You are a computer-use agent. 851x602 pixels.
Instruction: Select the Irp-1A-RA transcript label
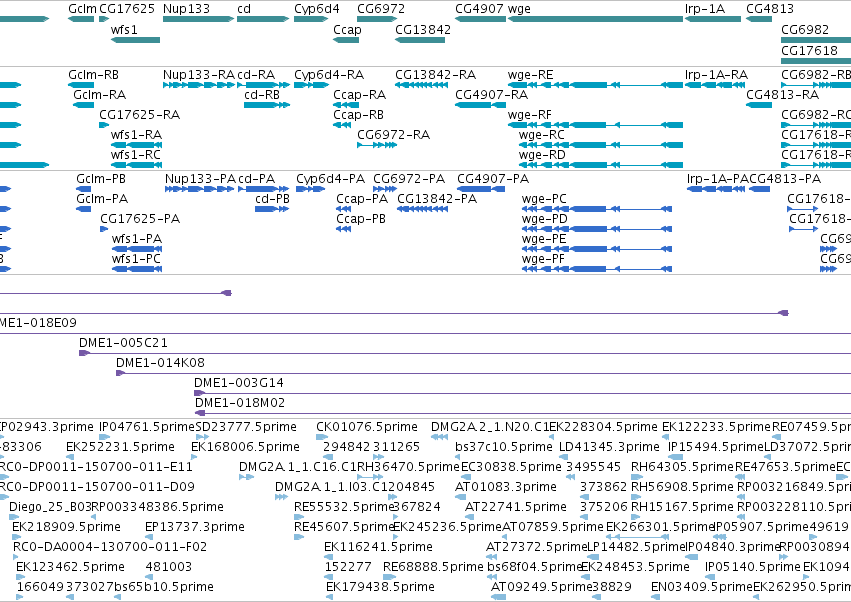[716, 74]
